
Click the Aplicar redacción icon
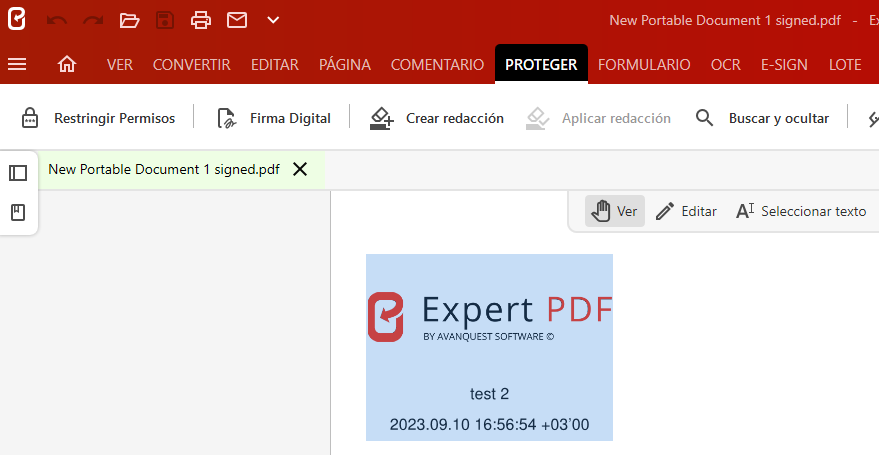pyautogui.click(x=538, y=118)
